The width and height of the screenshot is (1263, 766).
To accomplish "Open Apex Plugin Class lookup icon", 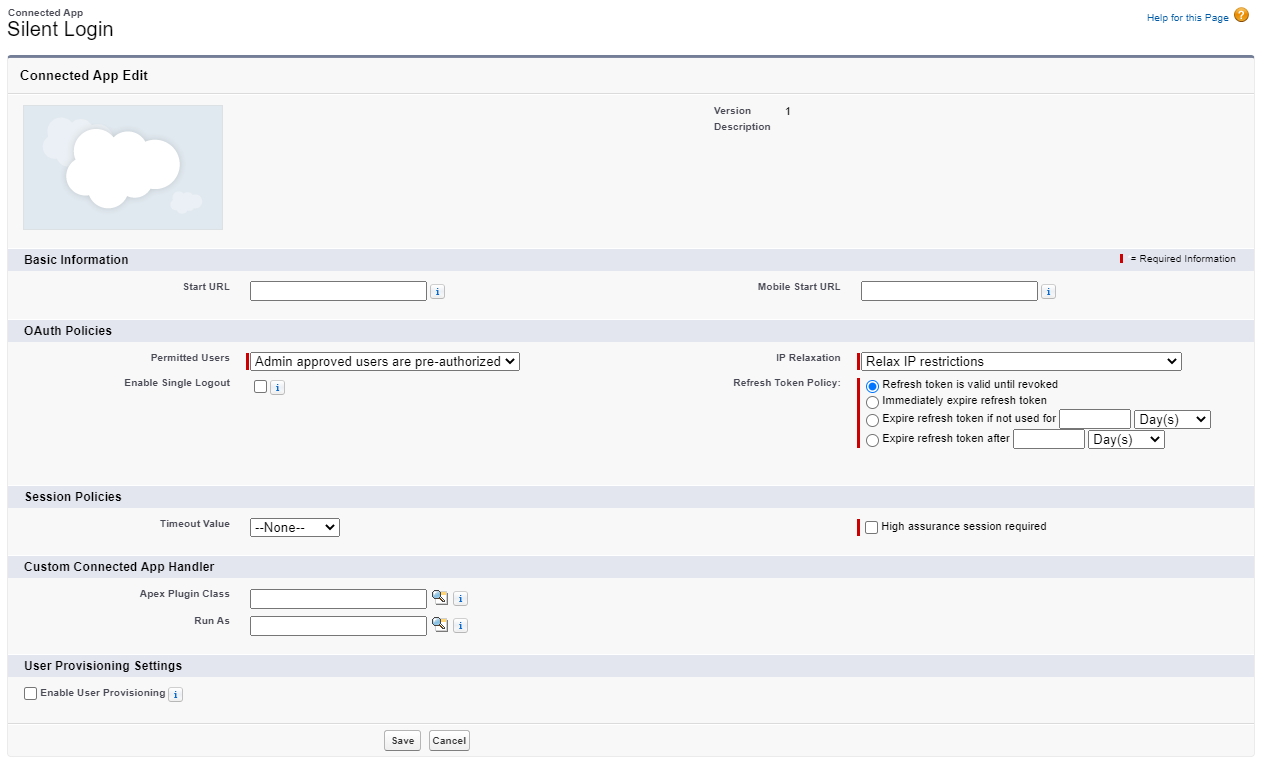I will click(x=439, y=598).
